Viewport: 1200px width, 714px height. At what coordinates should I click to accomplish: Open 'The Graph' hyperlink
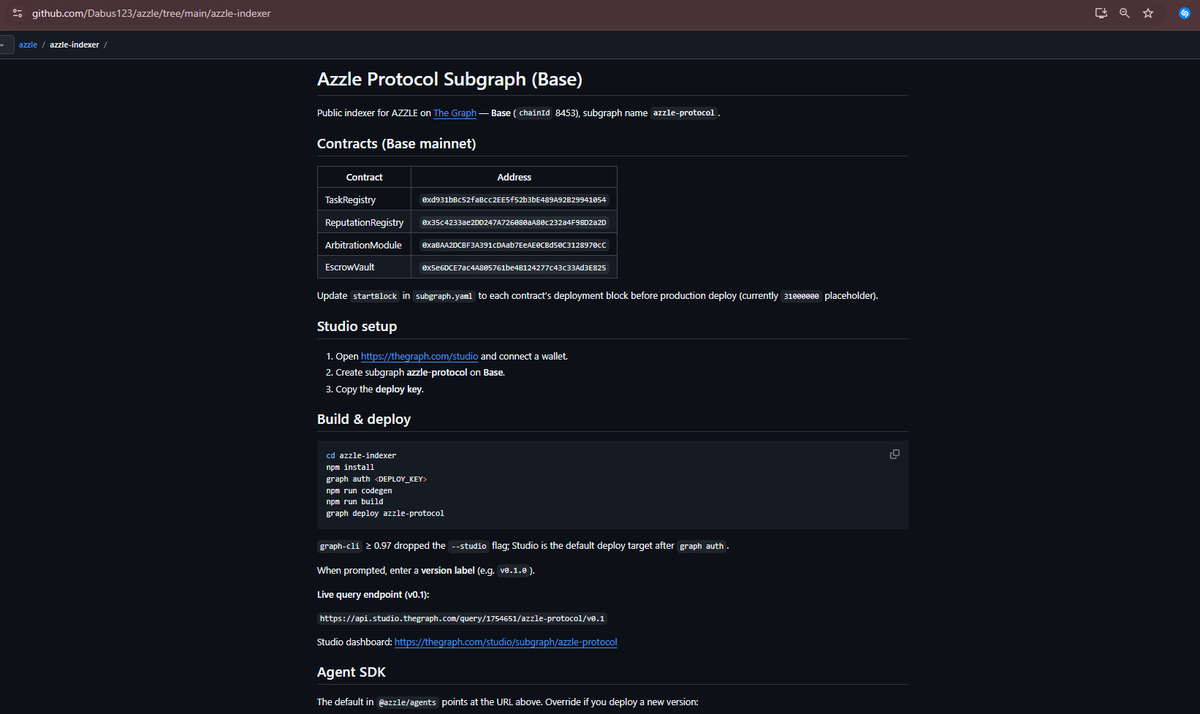point(455,113)
